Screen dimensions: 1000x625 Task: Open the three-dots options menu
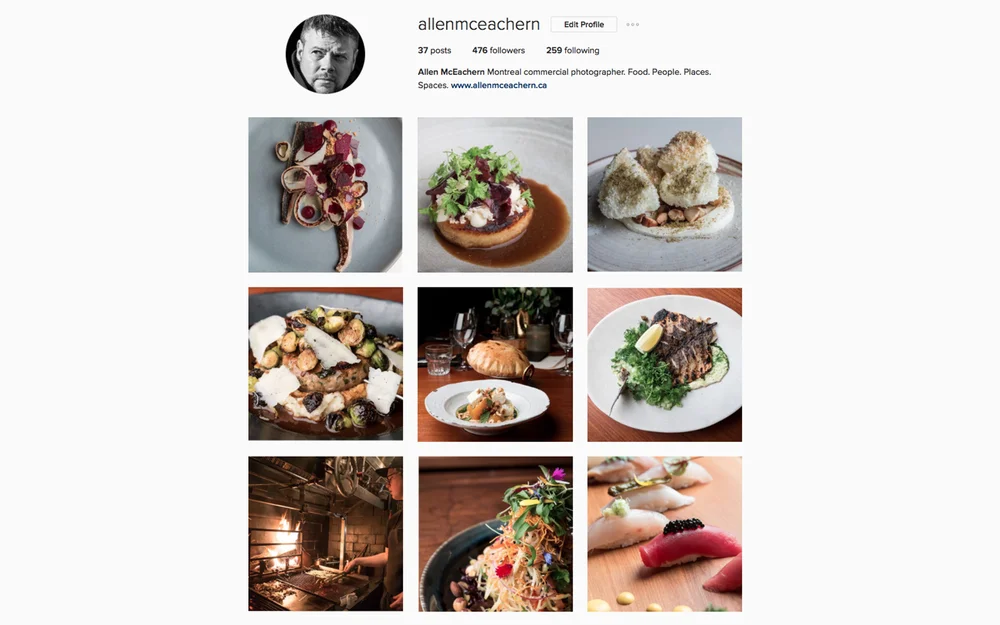tap(632, 25)
